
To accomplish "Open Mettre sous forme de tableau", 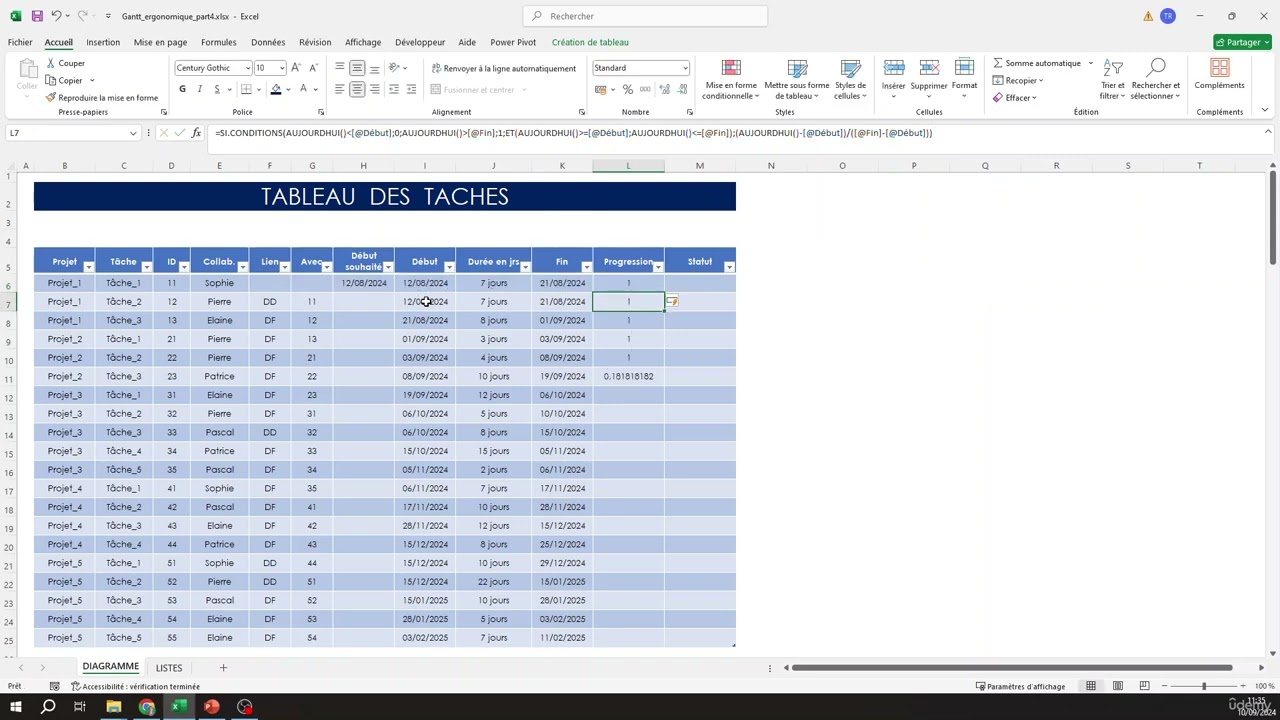I will click(797, 79).
